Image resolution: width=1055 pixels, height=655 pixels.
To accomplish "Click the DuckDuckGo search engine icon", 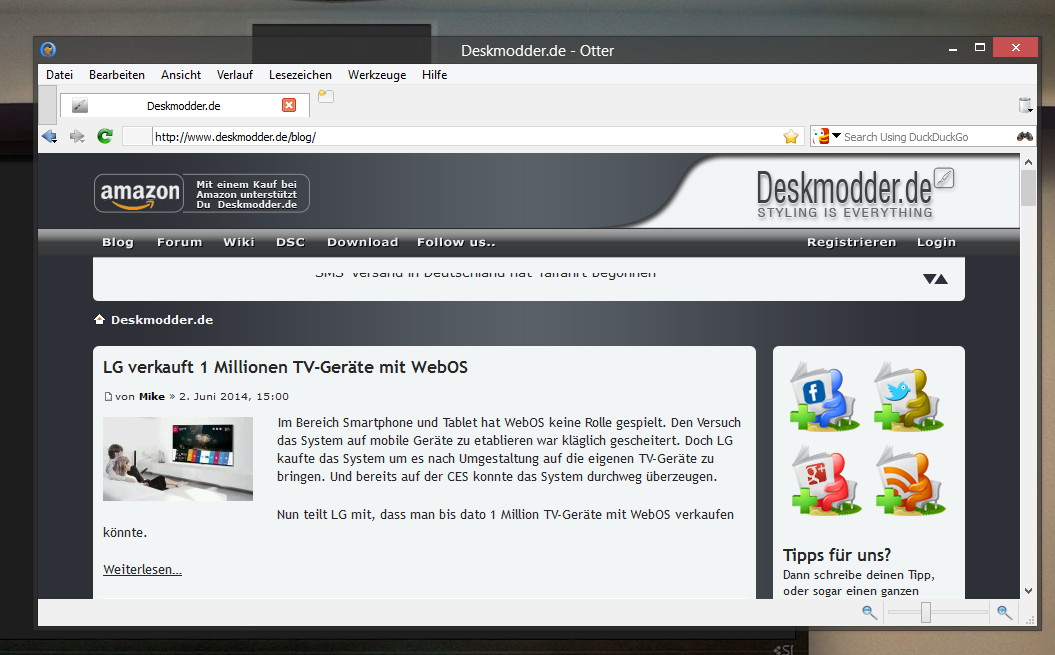I will (822, 137).
